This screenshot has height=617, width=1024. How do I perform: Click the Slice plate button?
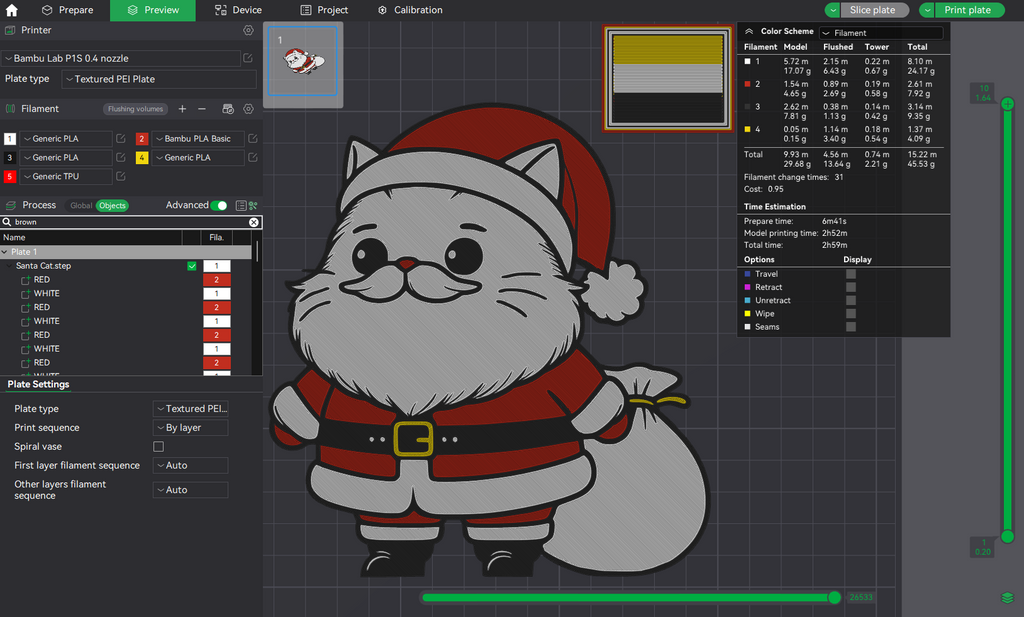point(872,10)
